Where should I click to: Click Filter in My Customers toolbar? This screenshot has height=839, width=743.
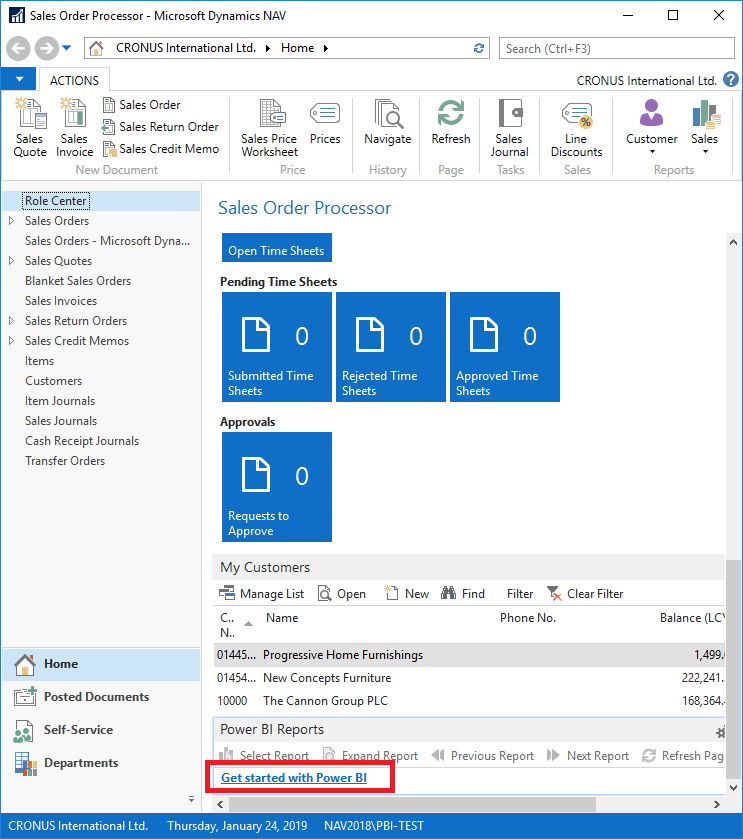click(x=520, y=593)
